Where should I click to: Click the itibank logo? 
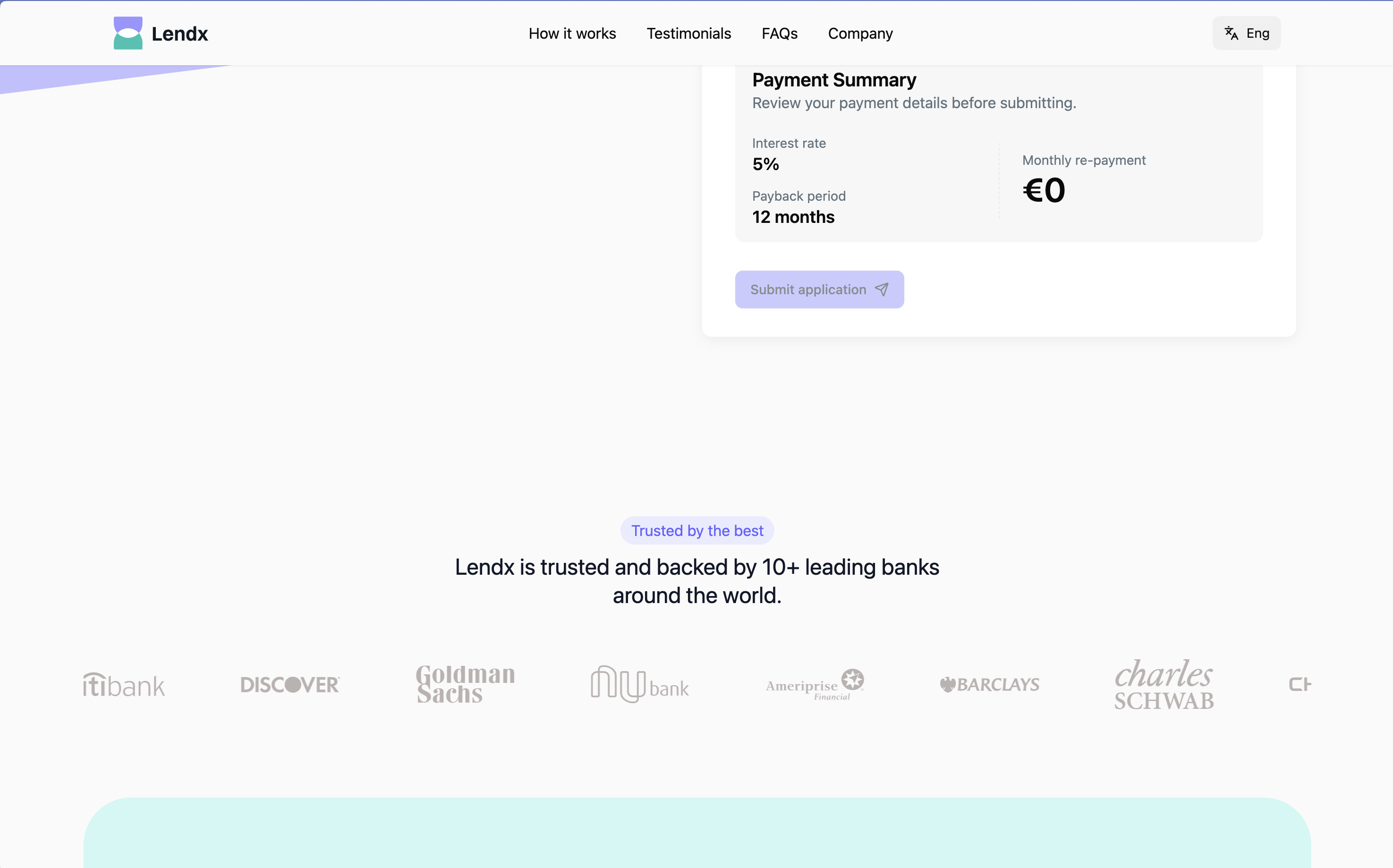[123, 684]
